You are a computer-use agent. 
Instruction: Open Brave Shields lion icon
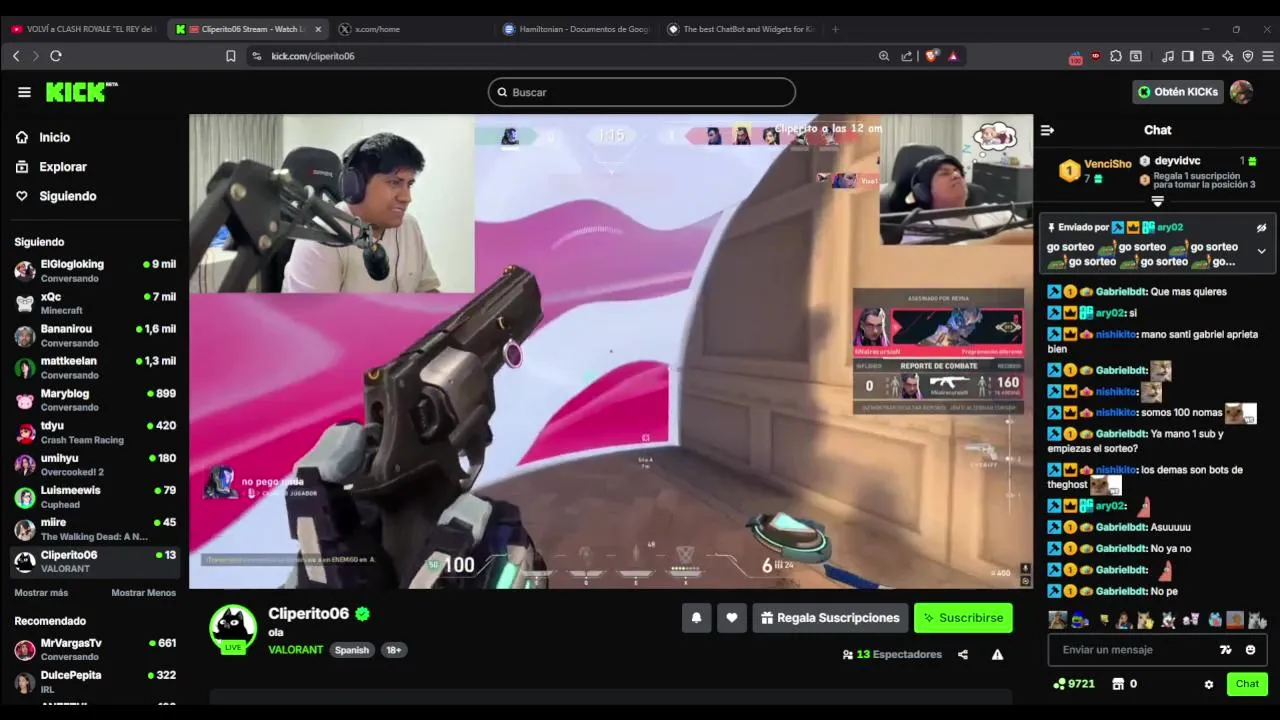point(932,56)
